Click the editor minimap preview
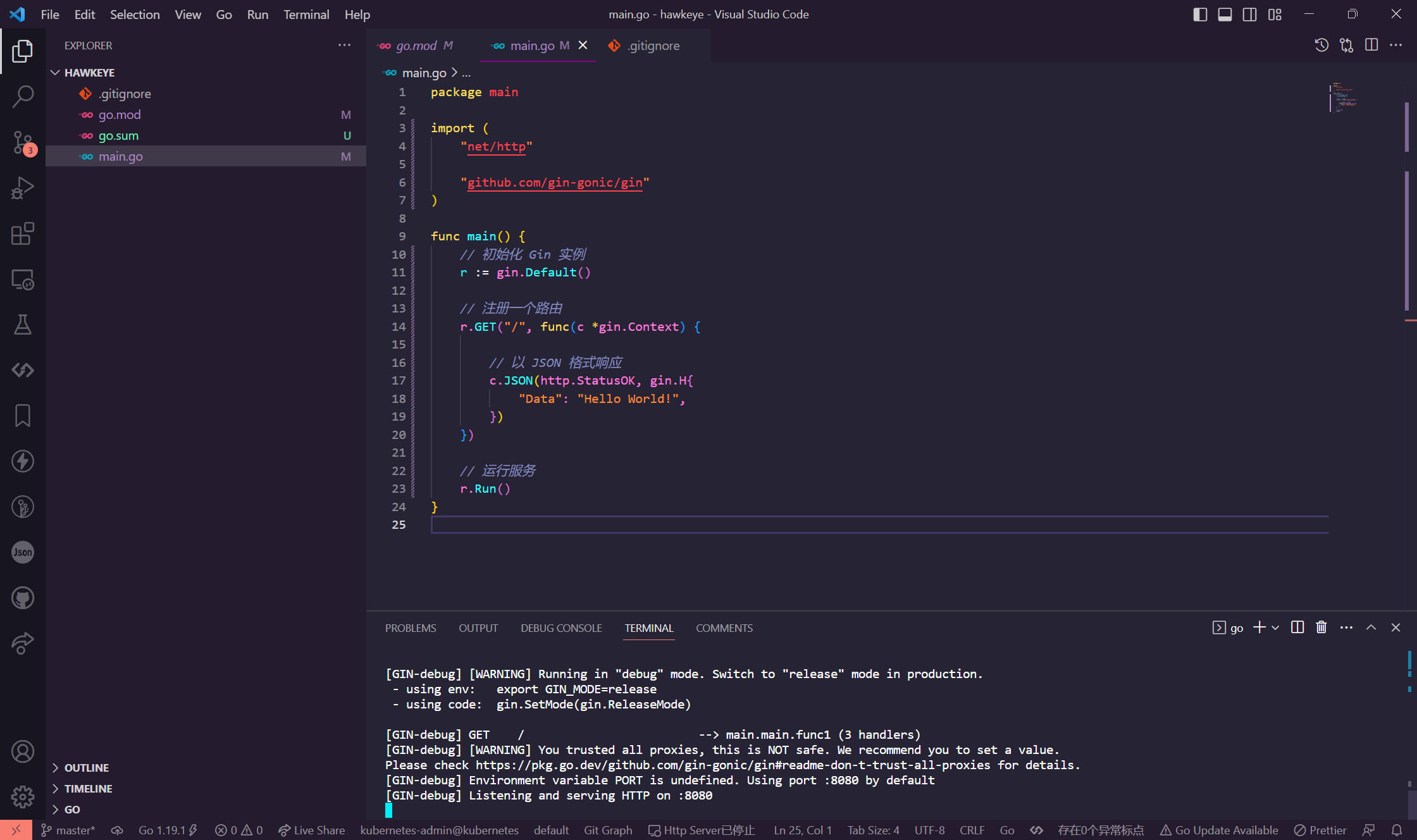Screen dimensions: 1417x840 [1344, 97]
